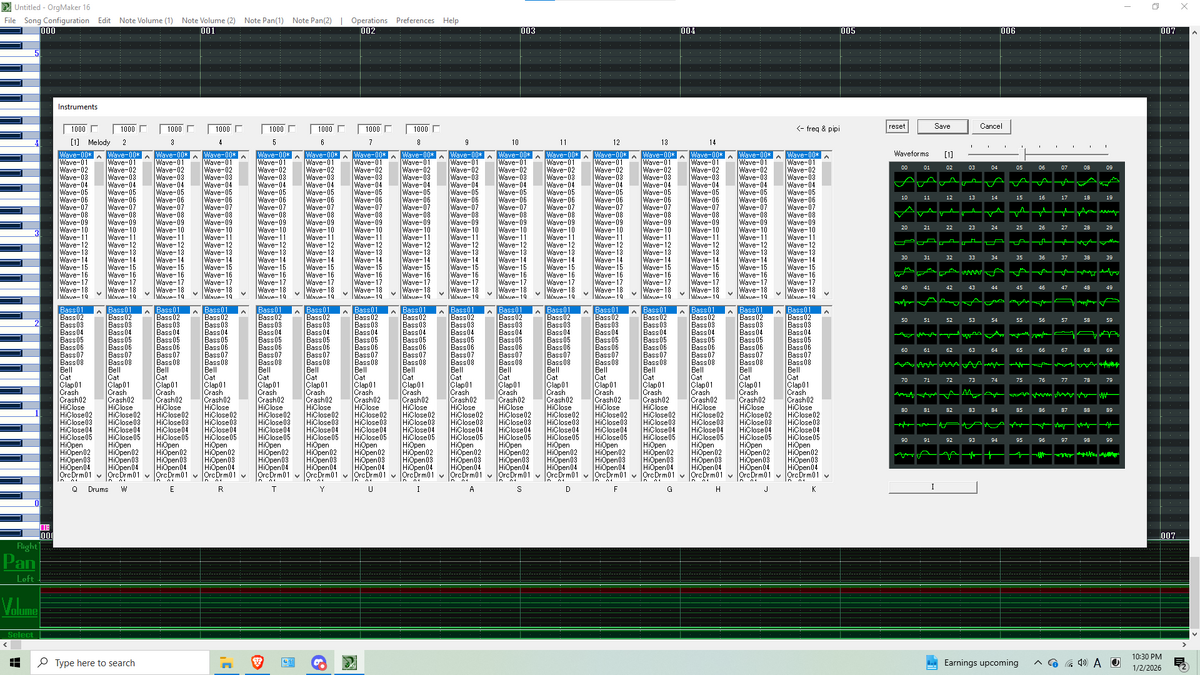Open Brave browser from the taskbar
1200x675 pixels.
click(258, 662)
